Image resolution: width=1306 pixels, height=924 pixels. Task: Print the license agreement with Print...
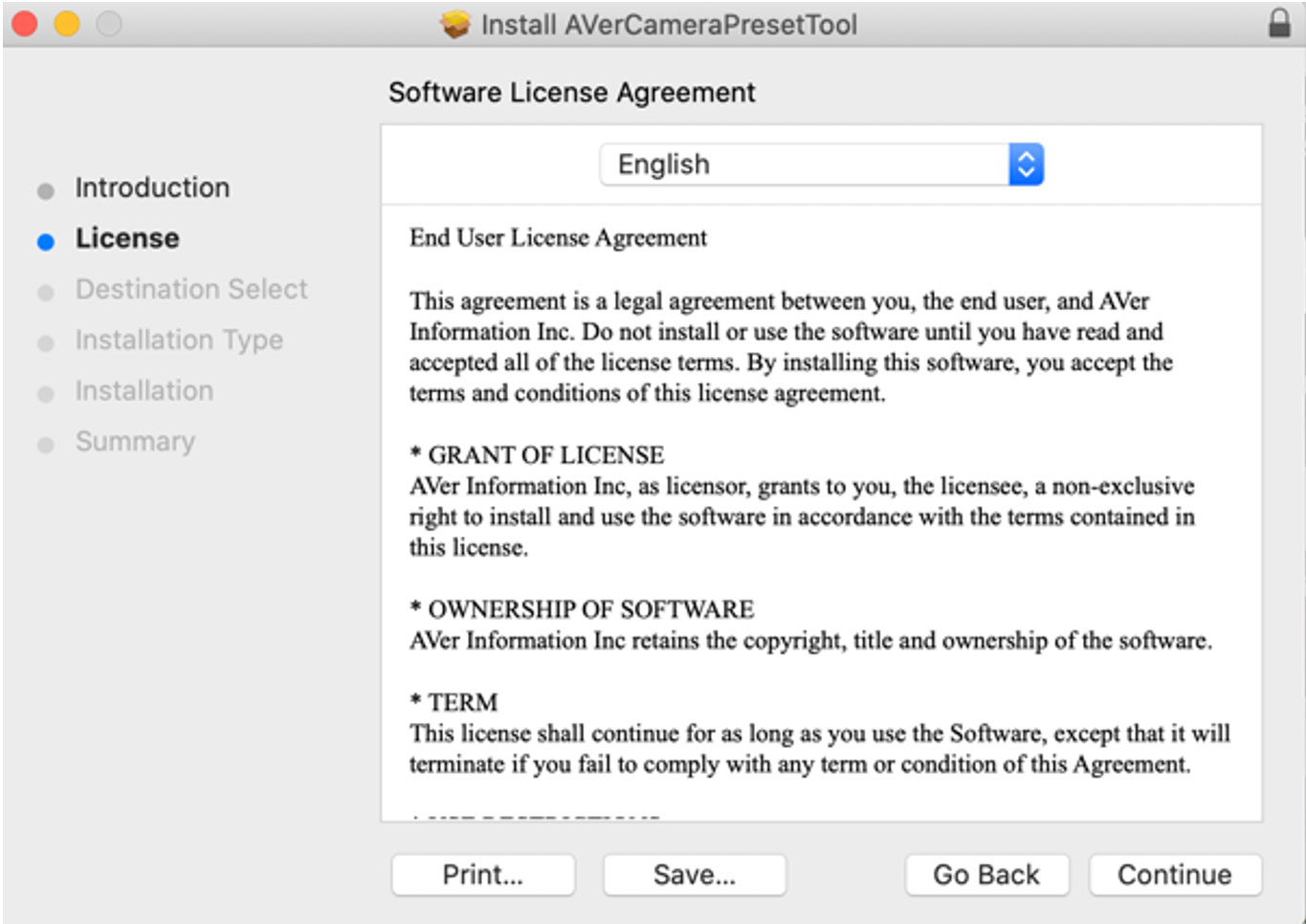click(483, 874)
